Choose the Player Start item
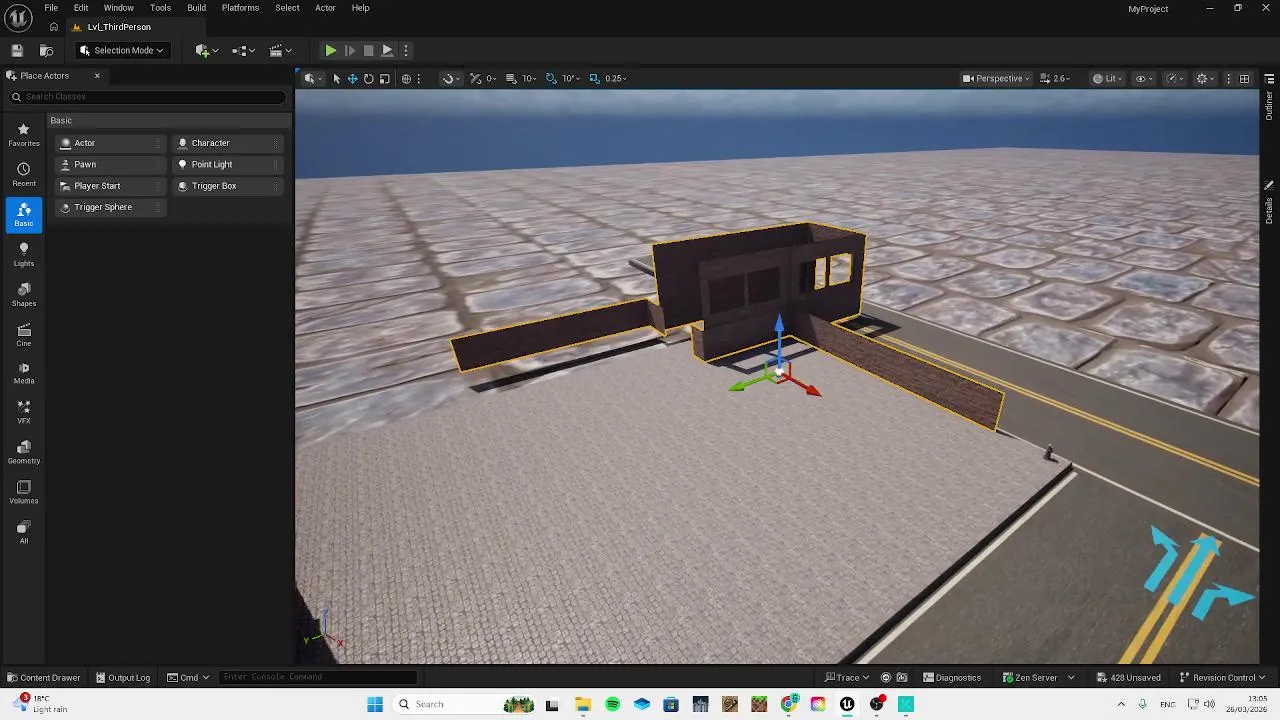 tap(110, 186)
